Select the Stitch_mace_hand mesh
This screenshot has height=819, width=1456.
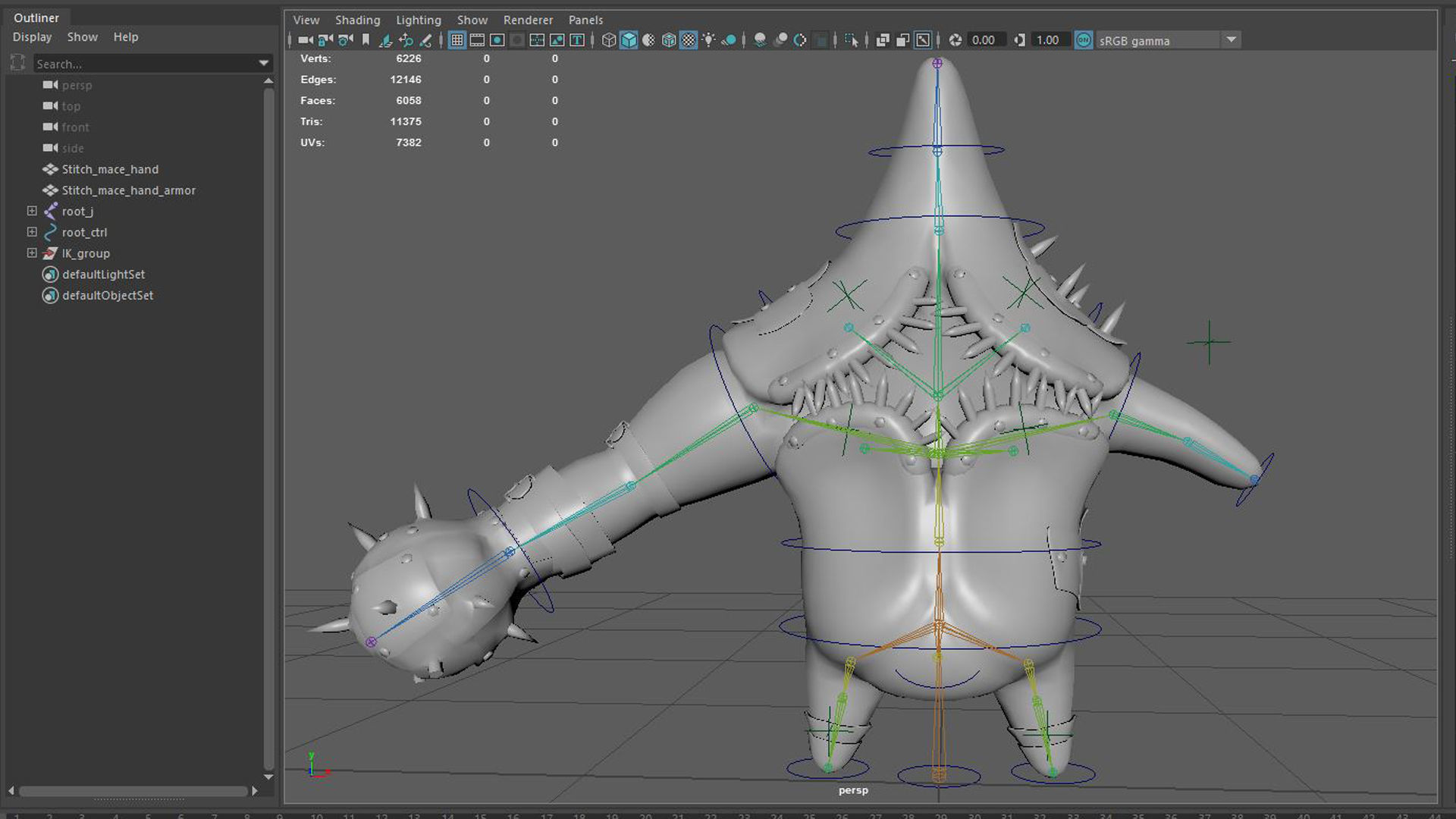click(x=110, y=169)
